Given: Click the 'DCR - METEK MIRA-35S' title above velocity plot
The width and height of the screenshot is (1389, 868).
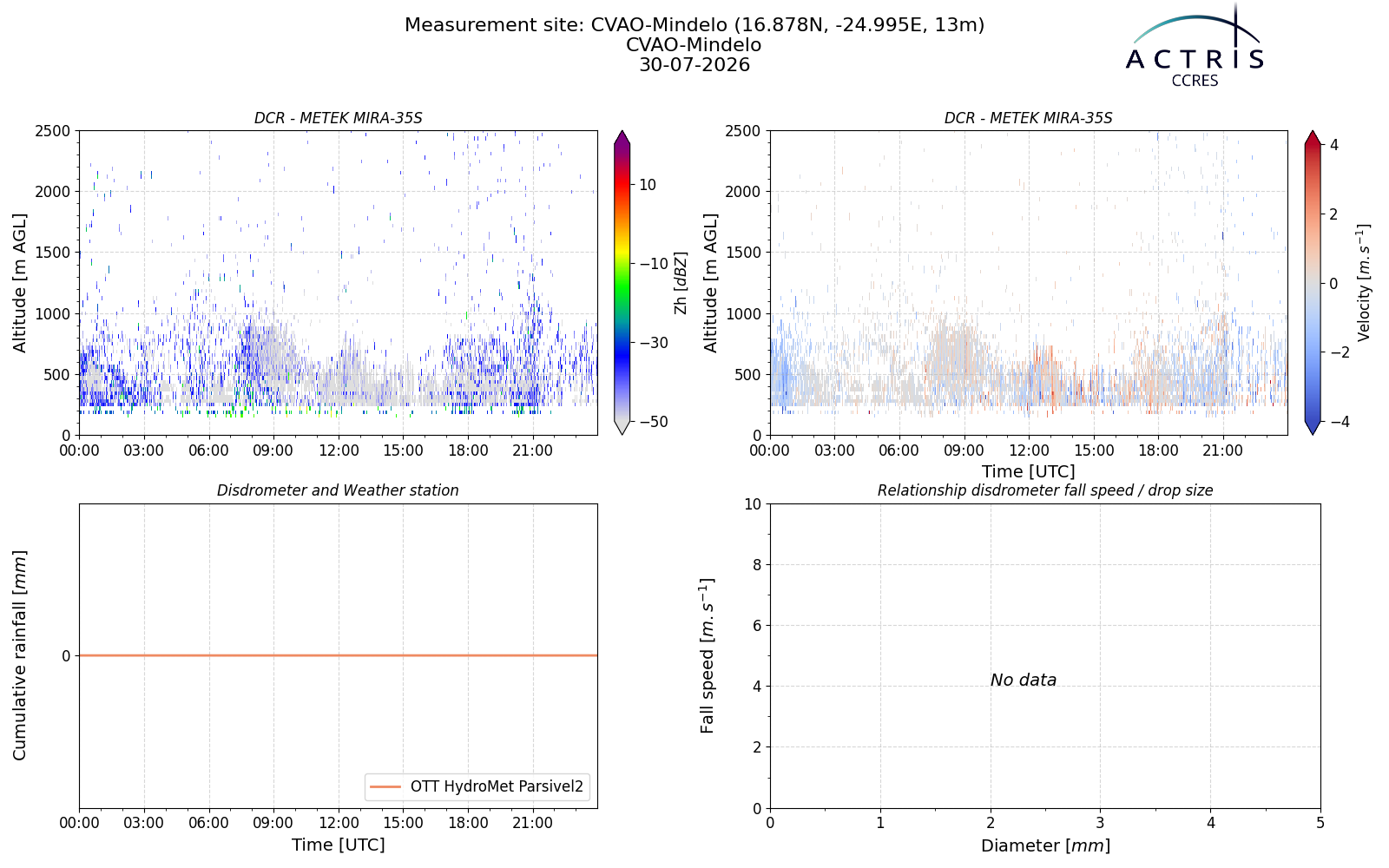Looking at the screenshot, I should pyautogui.click(x=1029, y=118).
